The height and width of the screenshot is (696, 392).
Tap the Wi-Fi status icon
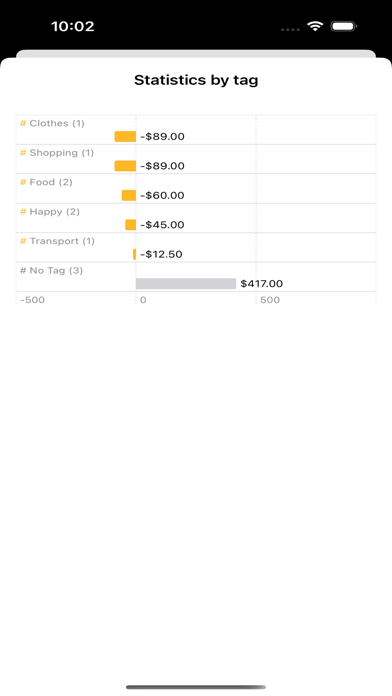(x=315, y=27)
